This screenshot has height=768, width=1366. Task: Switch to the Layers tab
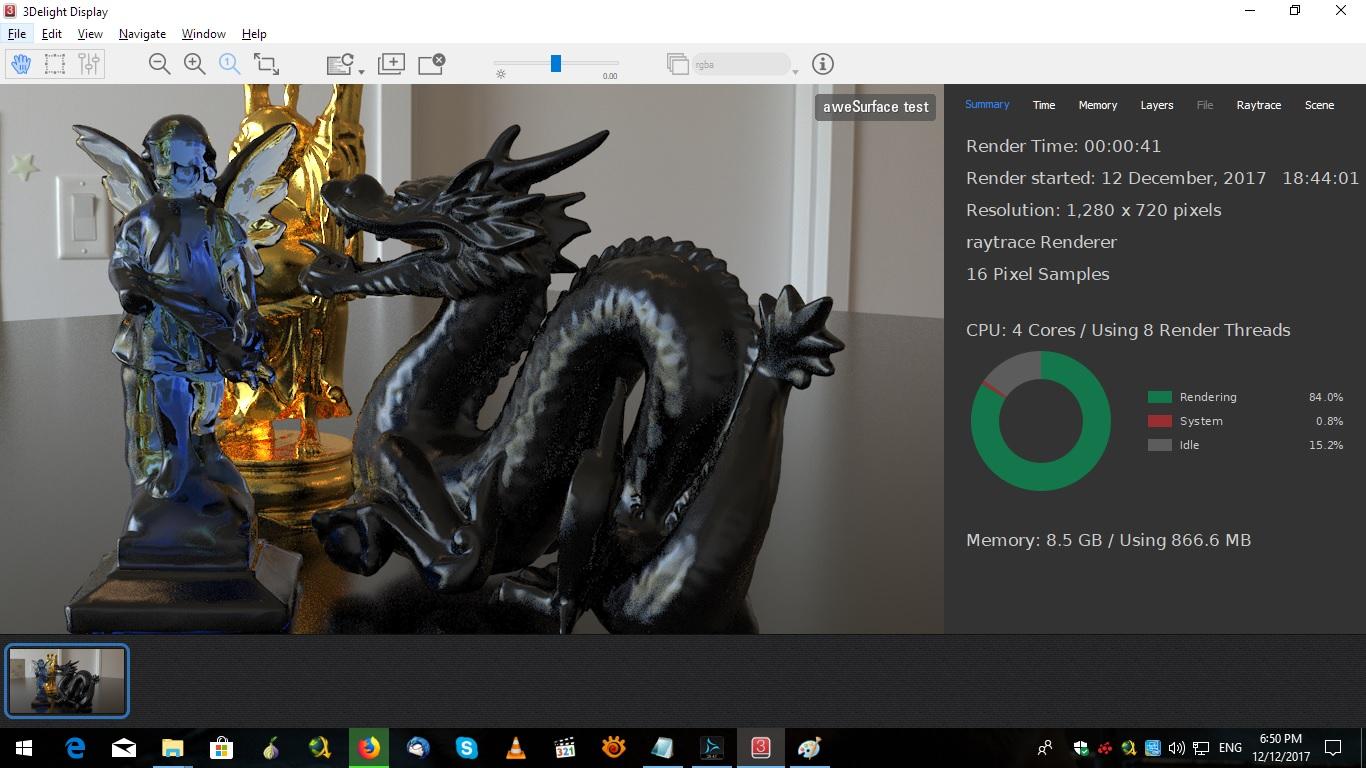[x=1157, y=105]
